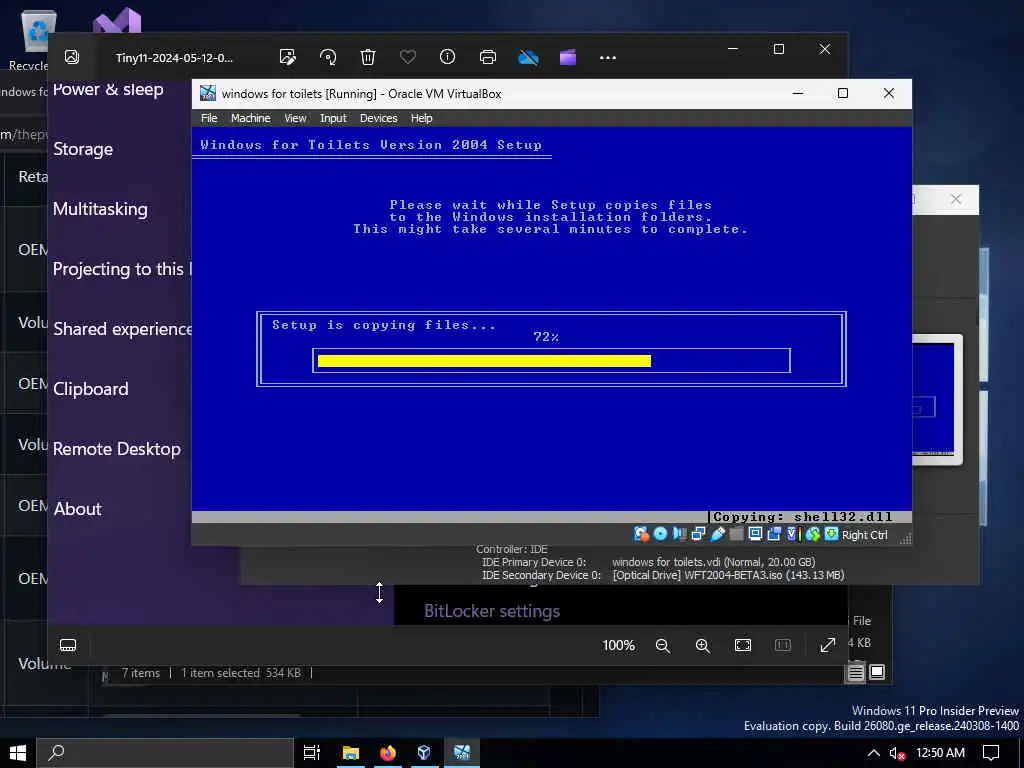Screen dimensions: 1024x768
Task: Open the Recycle Bin desktop icon
Action: 33,40
